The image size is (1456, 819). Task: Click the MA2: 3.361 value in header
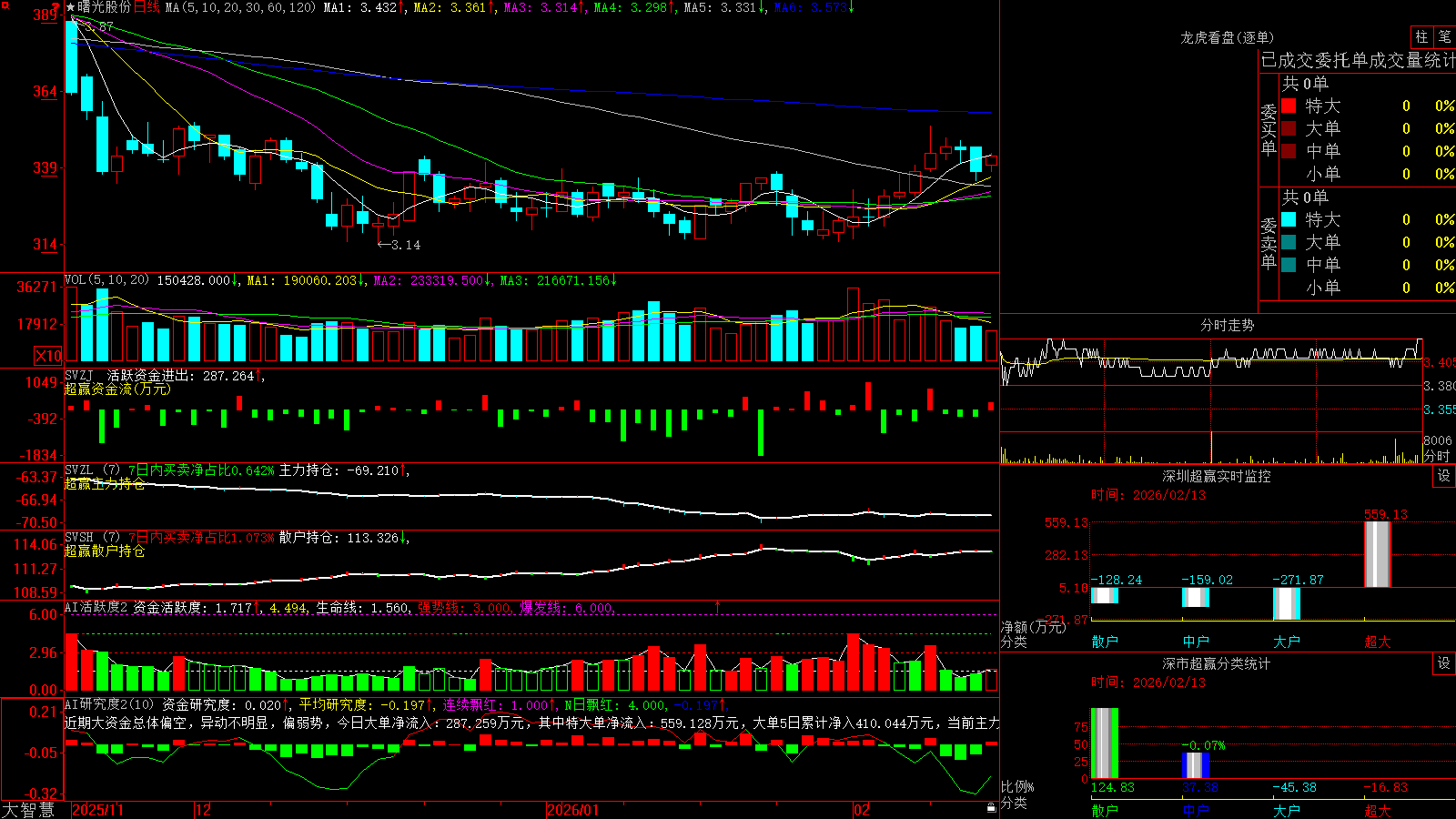click(454, 7)
